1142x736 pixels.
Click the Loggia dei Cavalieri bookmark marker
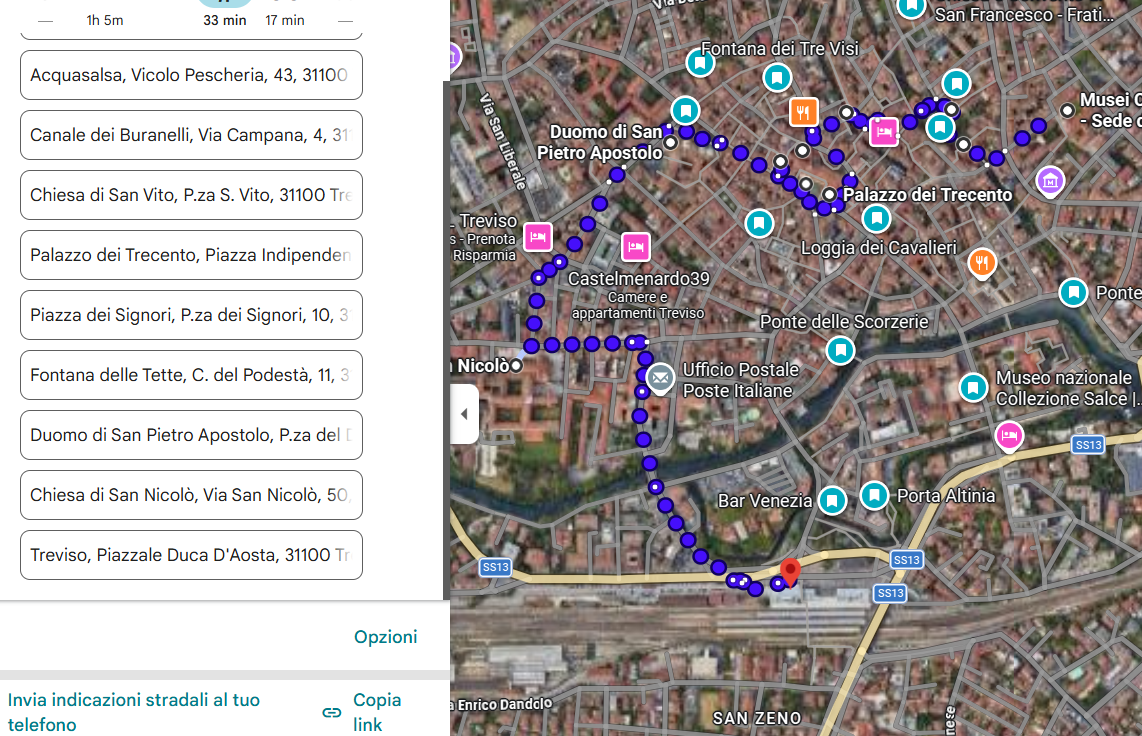[876, 217]
